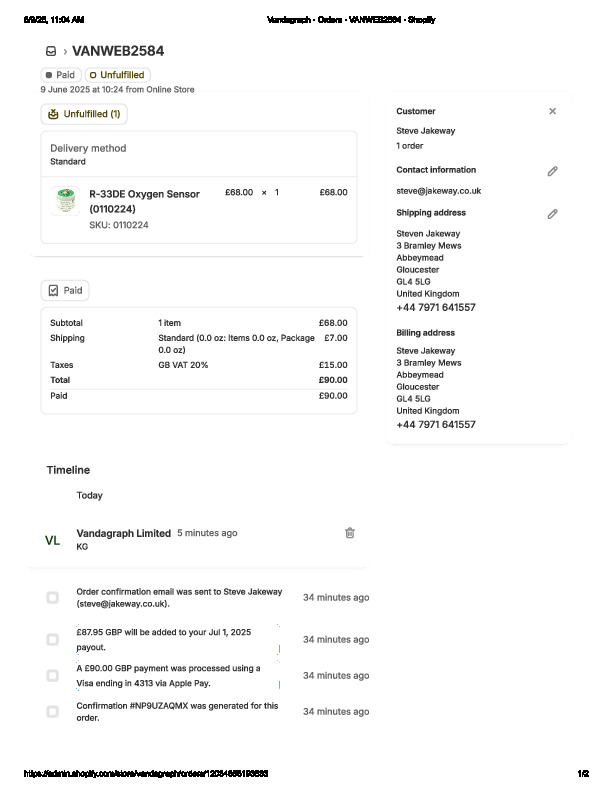The width and height of the screenshot is (612, 792).
Task: Click the shipping address phone number
Action: click(435, 308)
